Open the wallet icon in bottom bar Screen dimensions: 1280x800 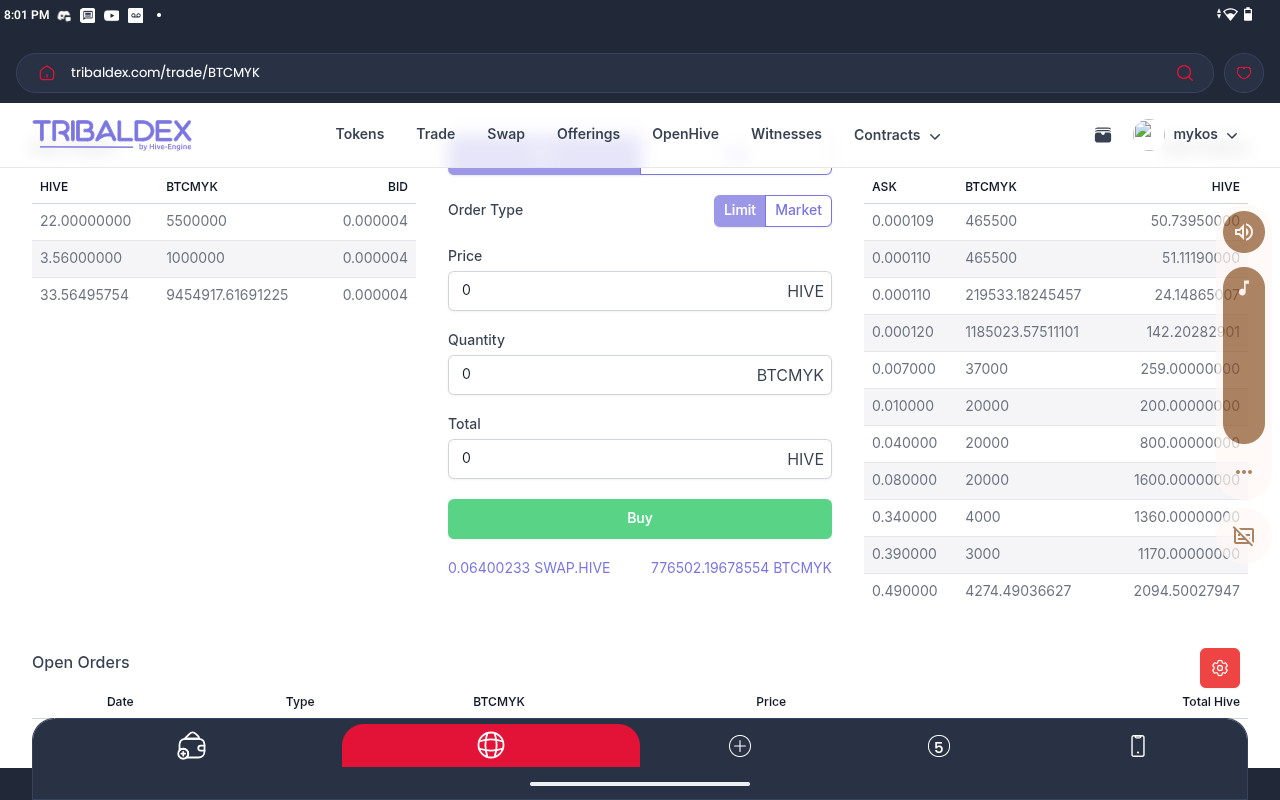pos(191,746)
